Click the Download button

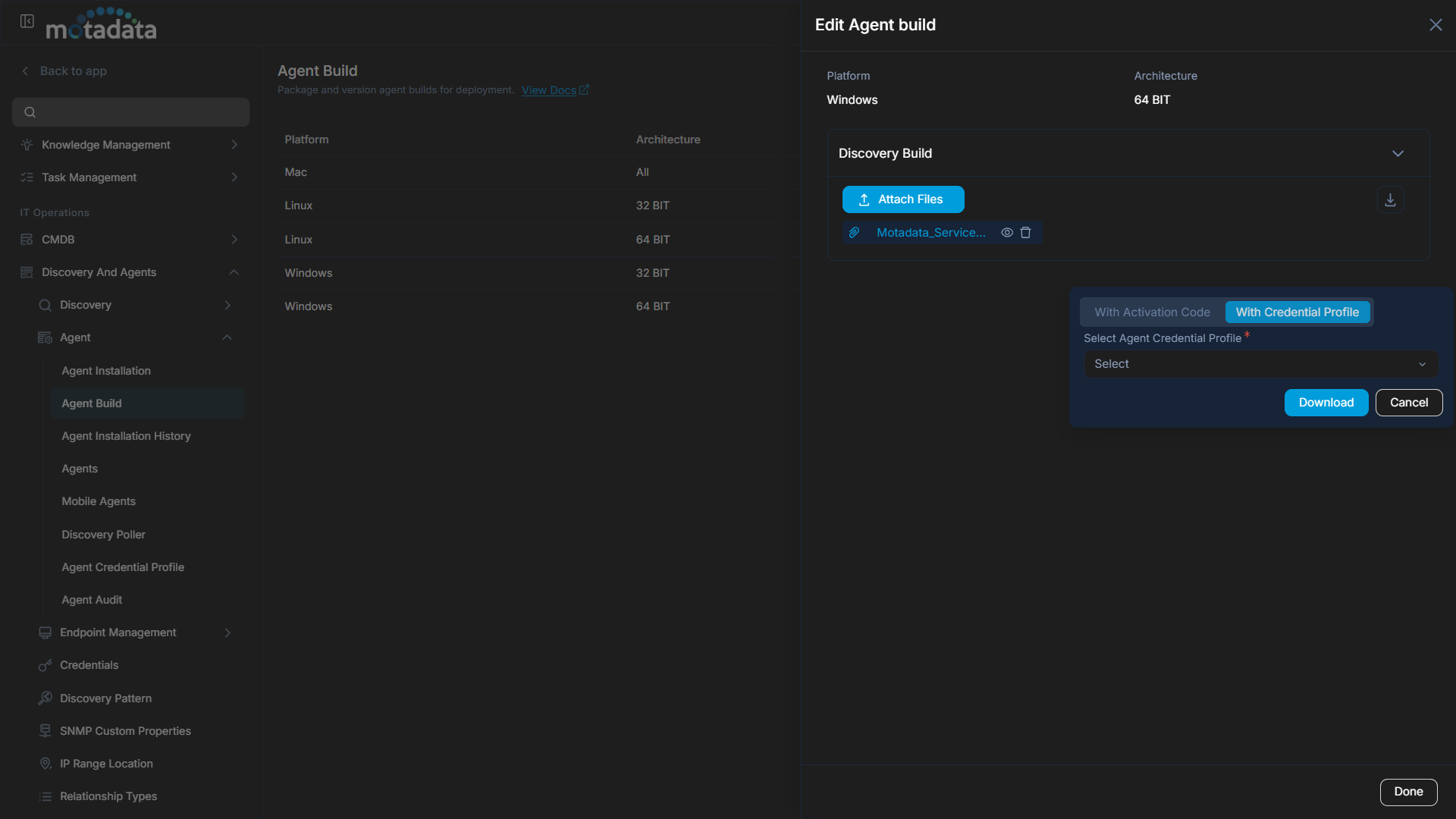pyautogui.click(x=1326, y=403)
